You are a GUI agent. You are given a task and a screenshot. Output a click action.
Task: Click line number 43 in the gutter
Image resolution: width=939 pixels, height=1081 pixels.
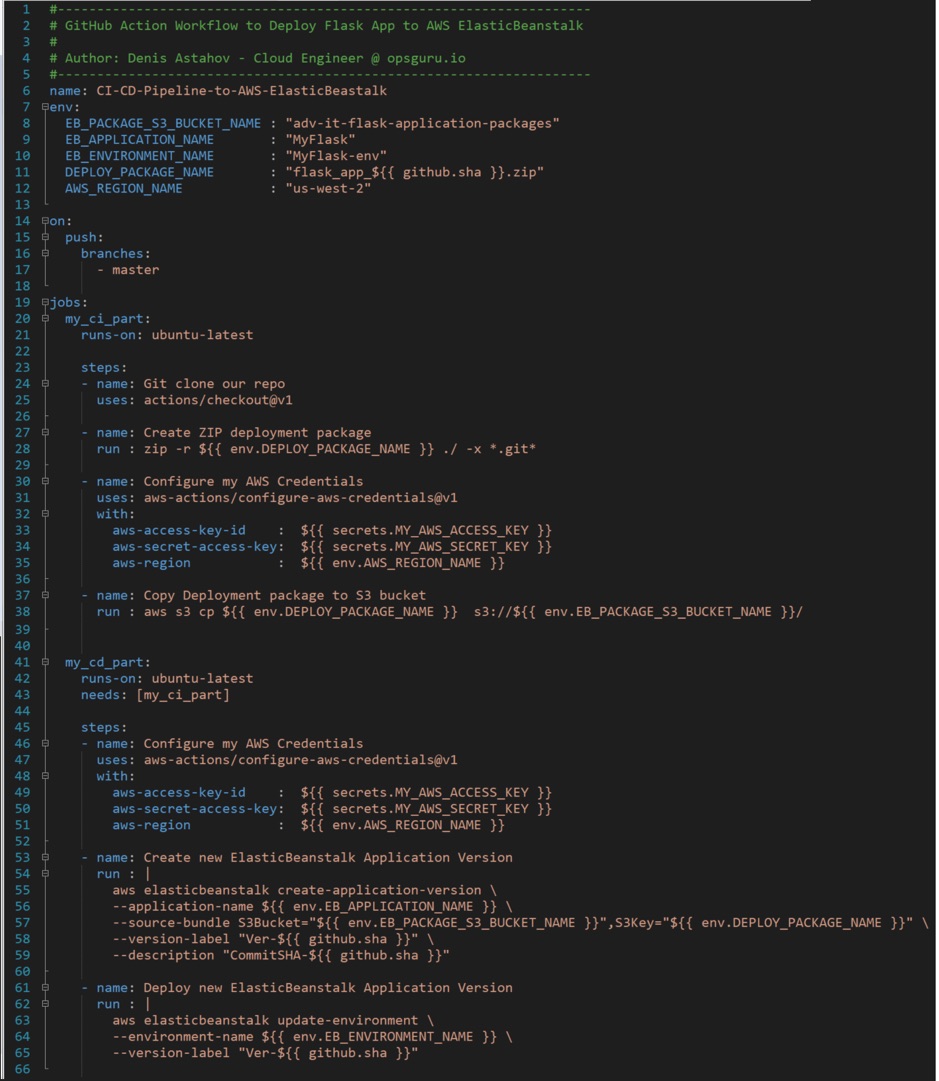coord(24,694)
